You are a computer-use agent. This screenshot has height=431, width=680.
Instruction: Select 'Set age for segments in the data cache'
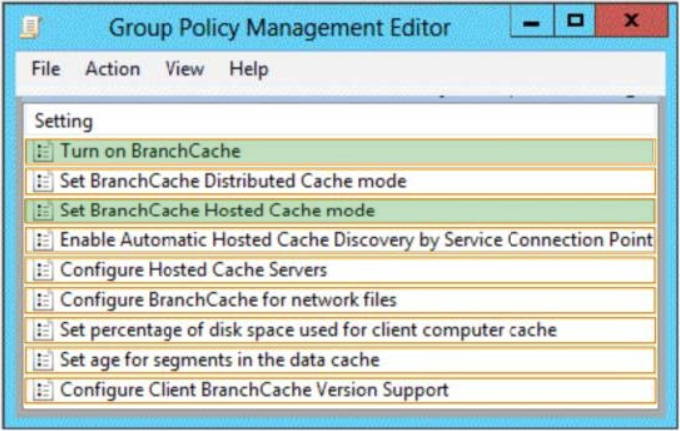[220, 360]
